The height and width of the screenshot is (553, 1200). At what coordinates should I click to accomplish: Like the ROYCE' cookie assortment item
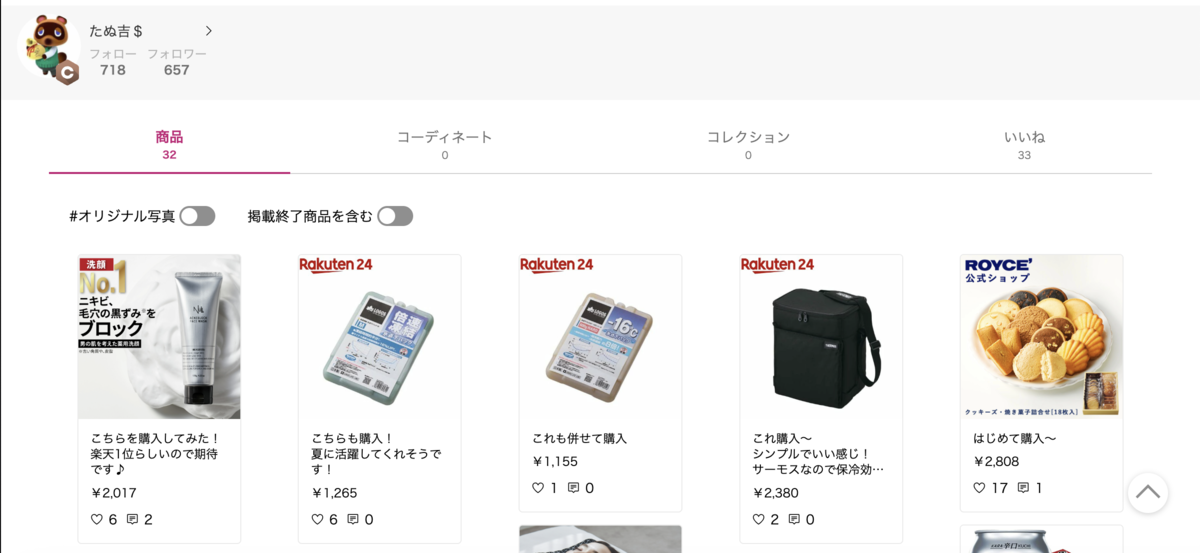click(x=980, y=488)
